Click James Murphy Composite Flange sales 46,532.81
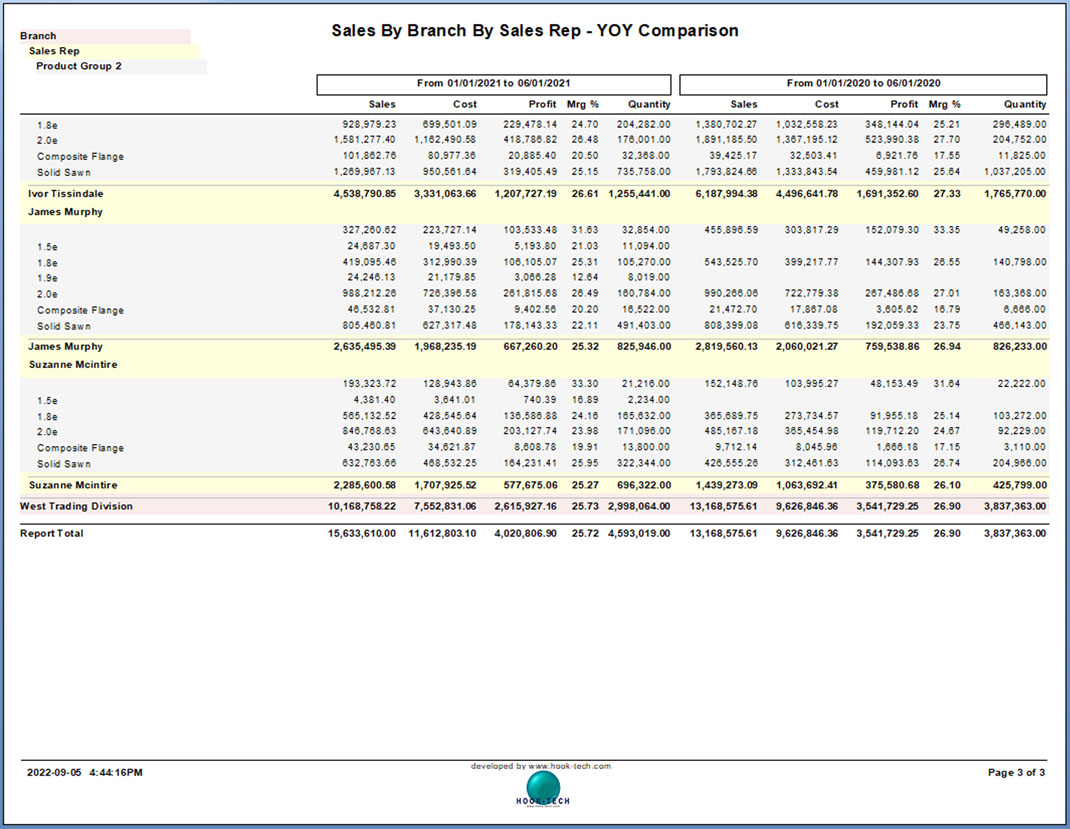1070x829 pixels. (371, 310)
